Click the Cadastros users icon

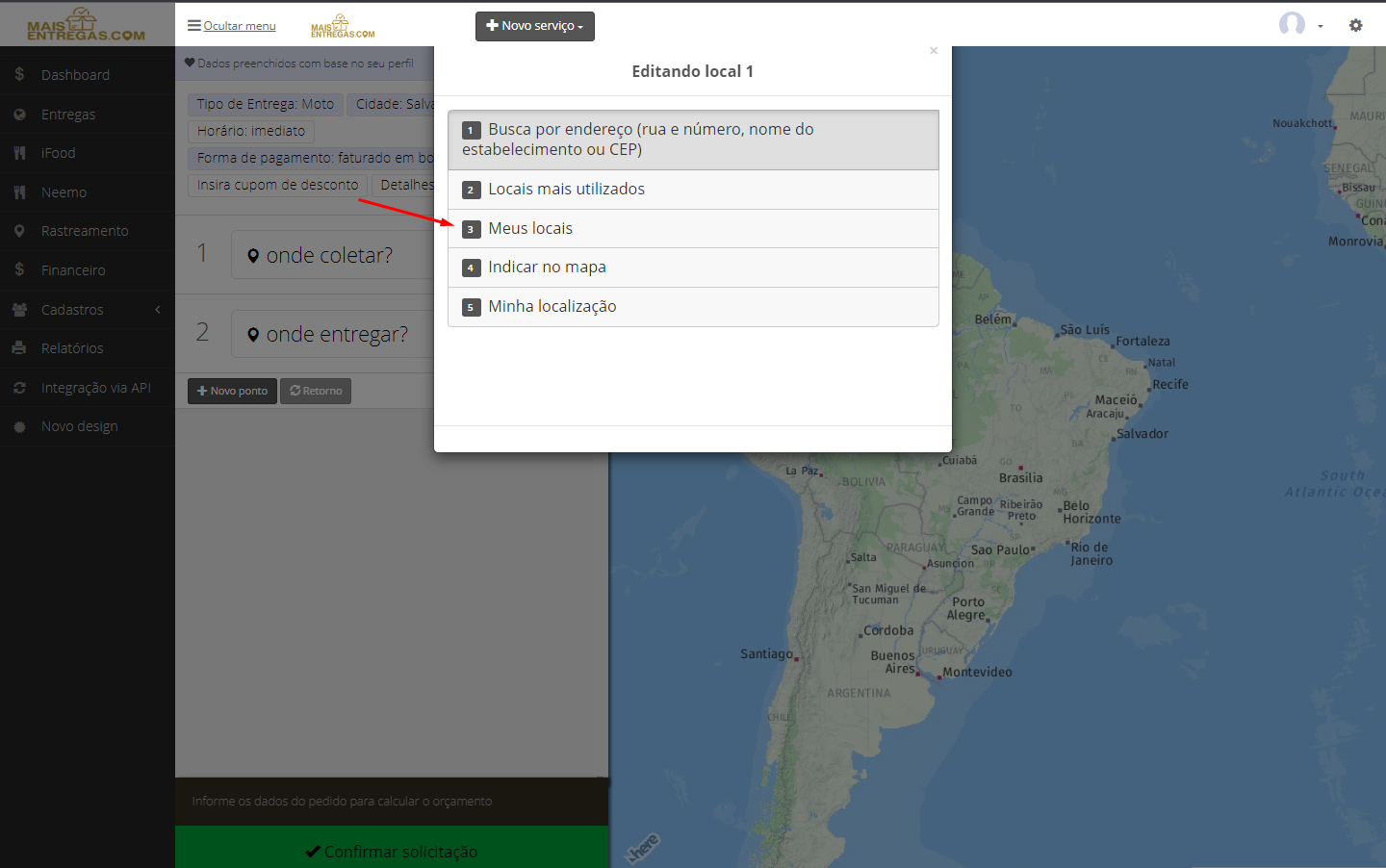click(19, 310)
